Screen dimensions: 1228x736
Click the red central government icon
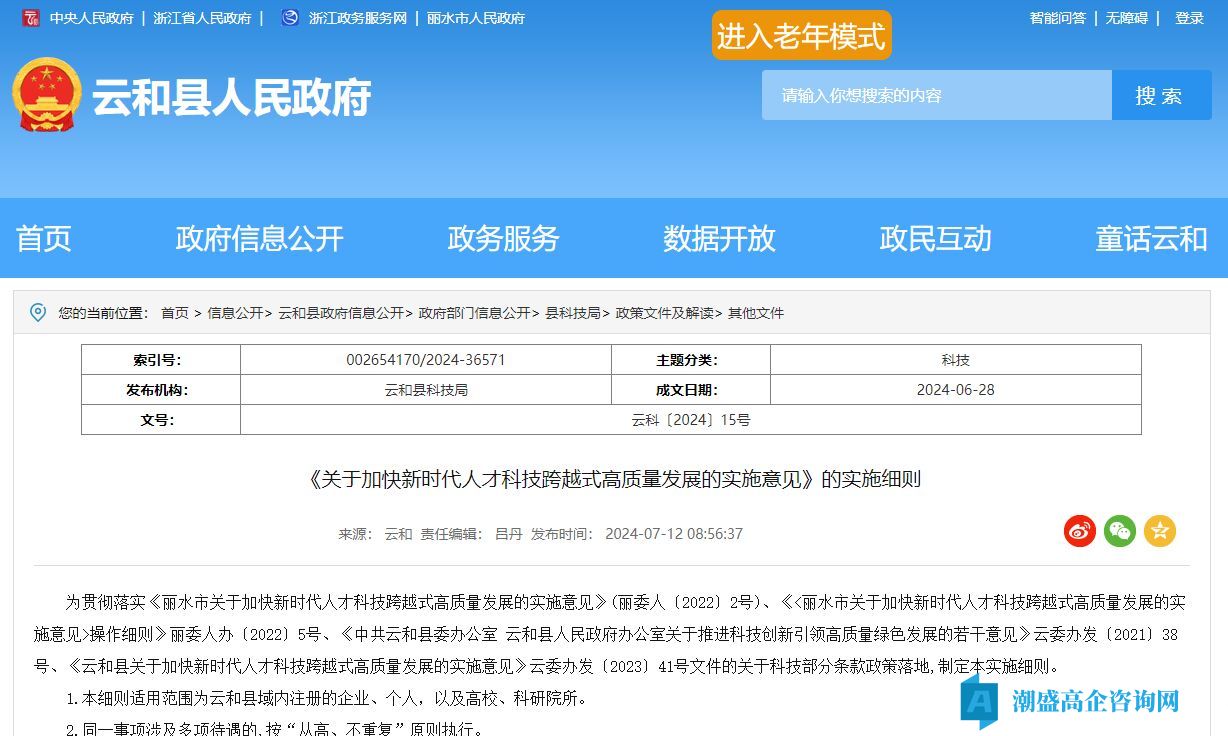pos(31,18)
